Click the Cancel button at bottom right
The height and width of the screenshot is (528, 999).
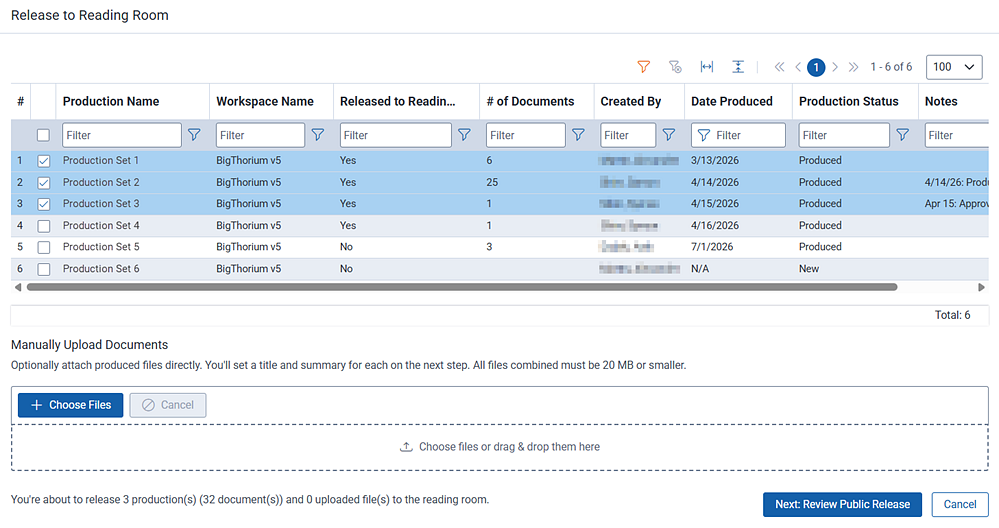(960, 504)
